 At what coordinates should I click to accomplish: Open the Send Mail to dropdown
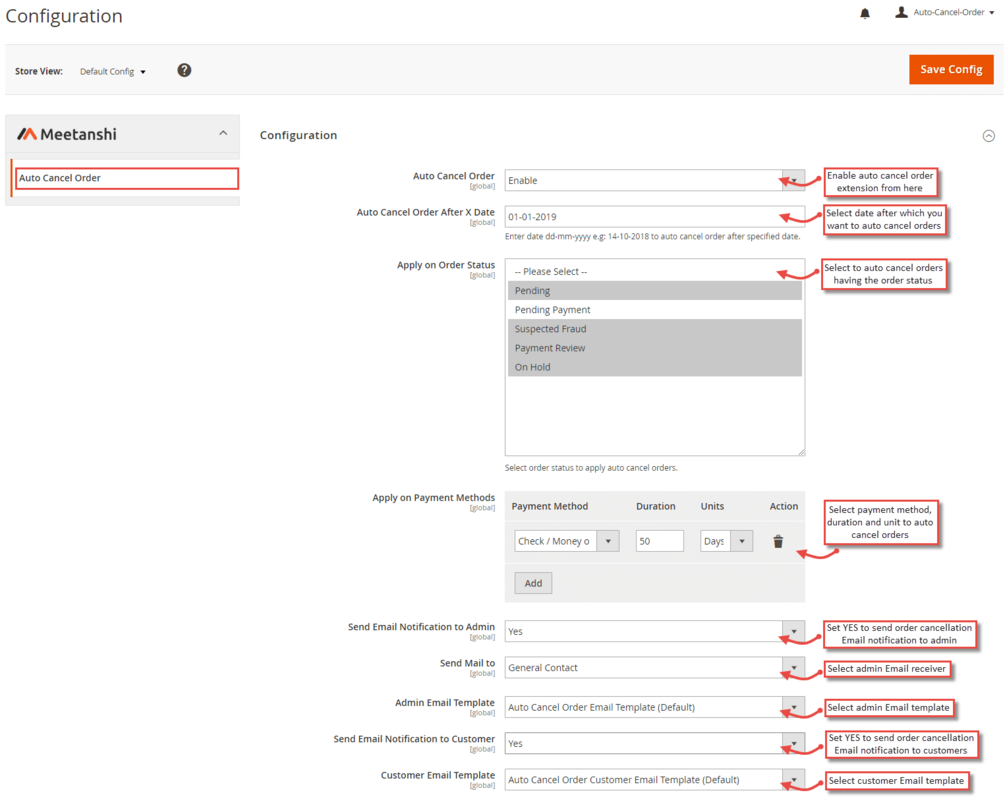click(x=654, y=667)
